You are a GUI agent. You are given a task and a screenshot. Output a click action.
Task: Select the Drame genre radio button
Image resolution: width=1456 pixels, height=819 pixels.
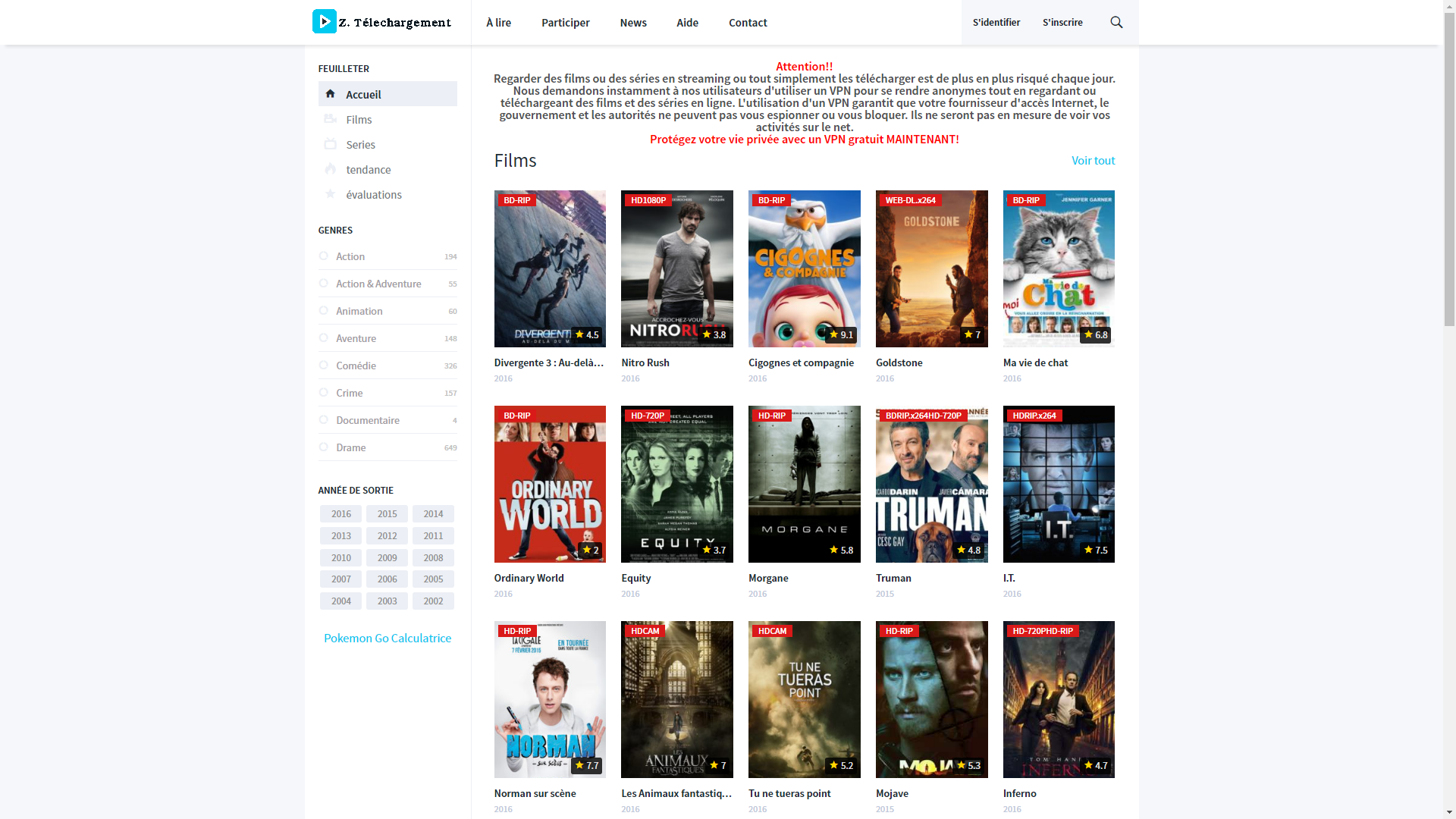point(324,447)
